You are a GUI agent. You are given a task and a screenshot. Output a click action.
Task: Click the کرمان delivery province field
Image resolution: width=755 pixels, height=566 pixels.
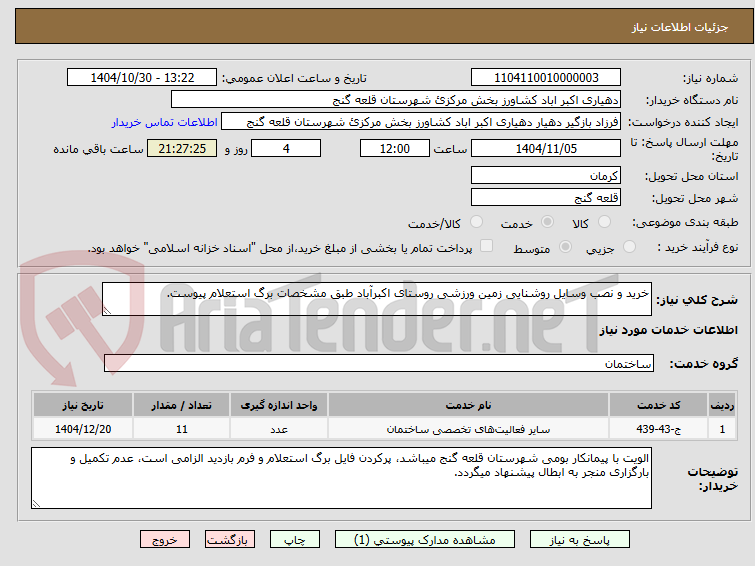pyautogui.click(x=546, y=175)
